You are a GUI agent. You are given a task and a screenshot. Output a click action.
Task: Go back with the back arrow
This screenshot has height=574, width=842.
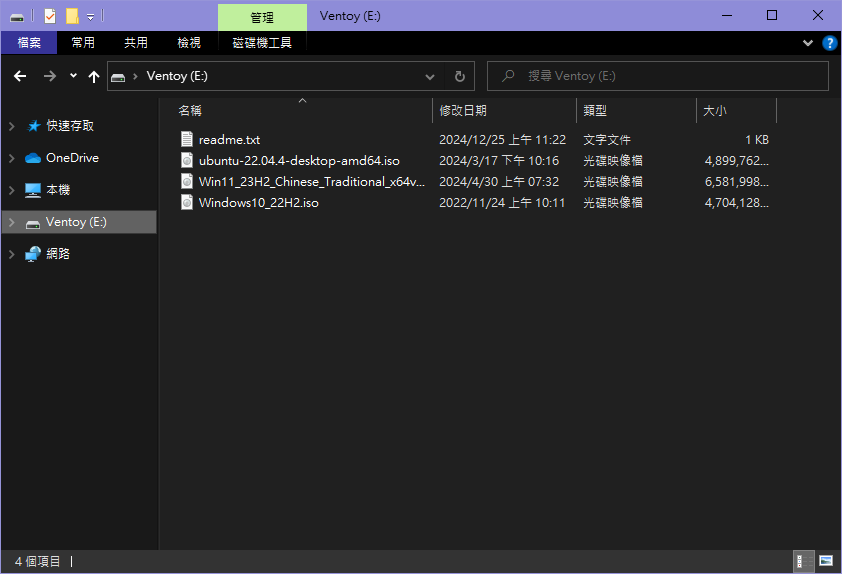pos(20,76)
